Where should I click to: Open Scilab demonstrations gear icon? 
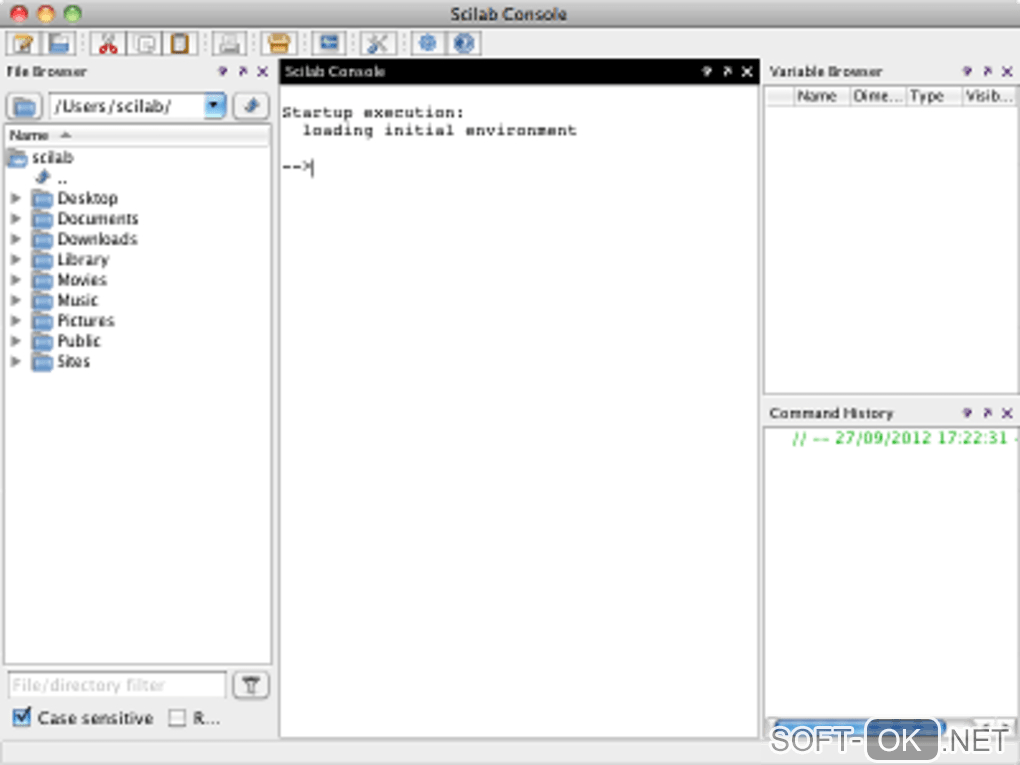[427, 43]
